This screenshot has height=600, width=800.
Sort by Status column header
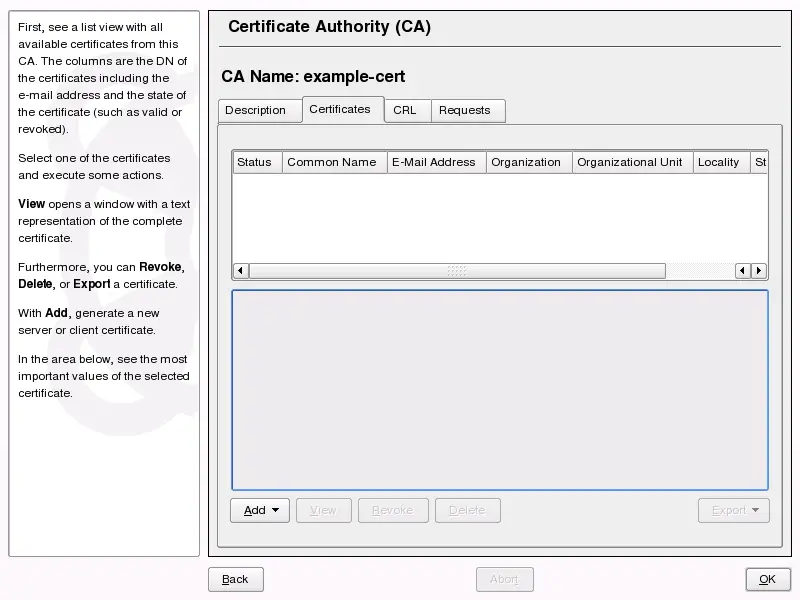click(x=255, y=162)
